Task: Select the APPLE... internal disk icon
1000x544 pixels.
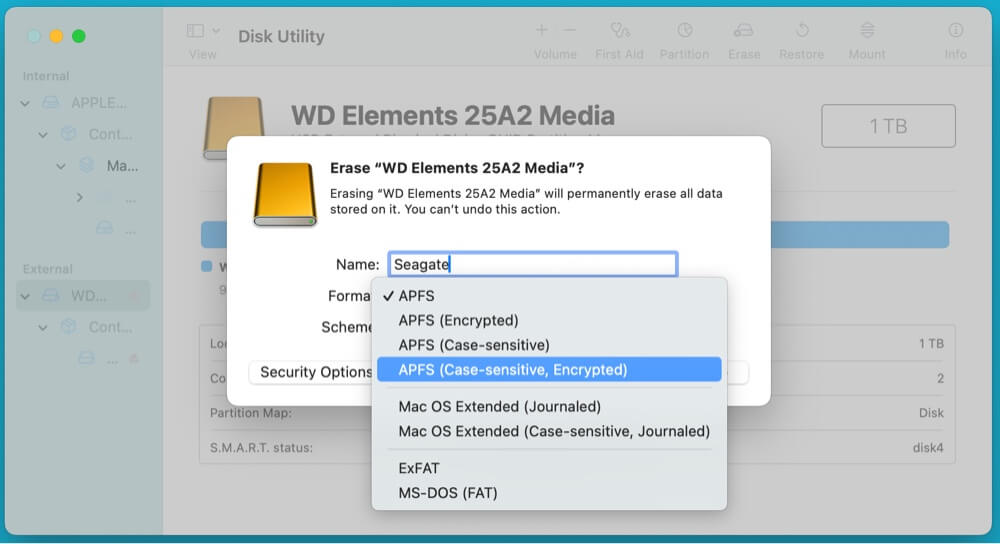Action: point(50,103)
